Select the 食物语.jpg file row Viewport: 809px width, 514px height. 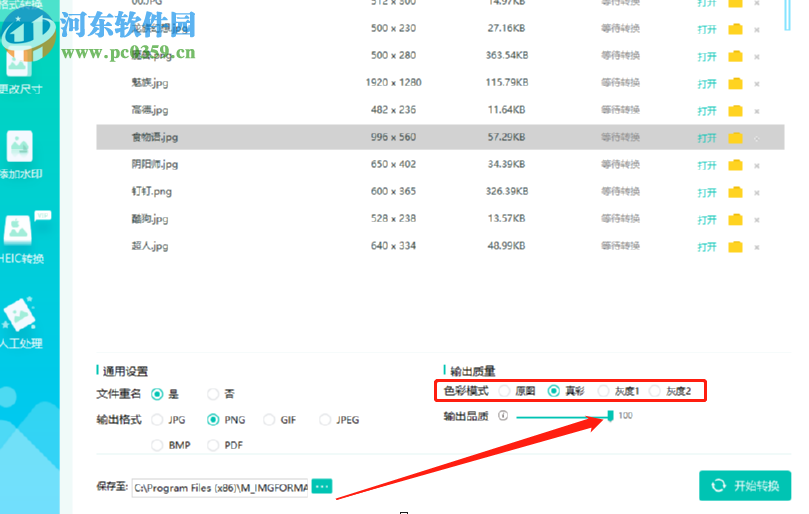point(440,137)
